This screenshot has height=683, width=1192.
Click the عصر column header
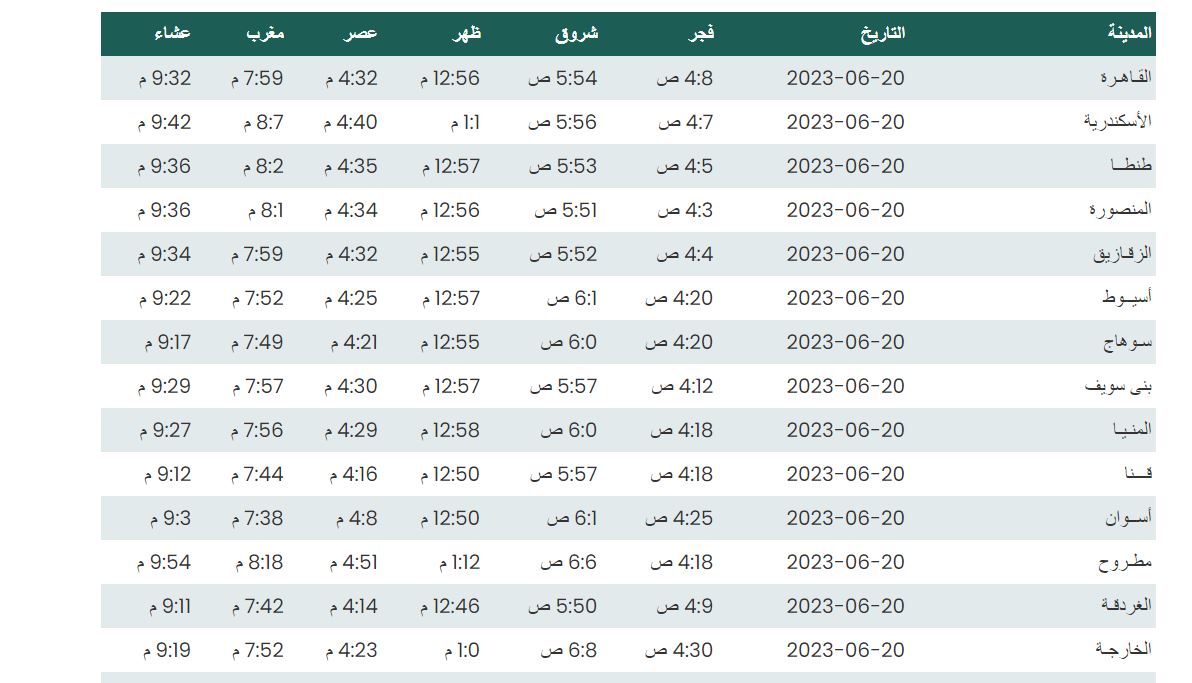click(362, 33)
